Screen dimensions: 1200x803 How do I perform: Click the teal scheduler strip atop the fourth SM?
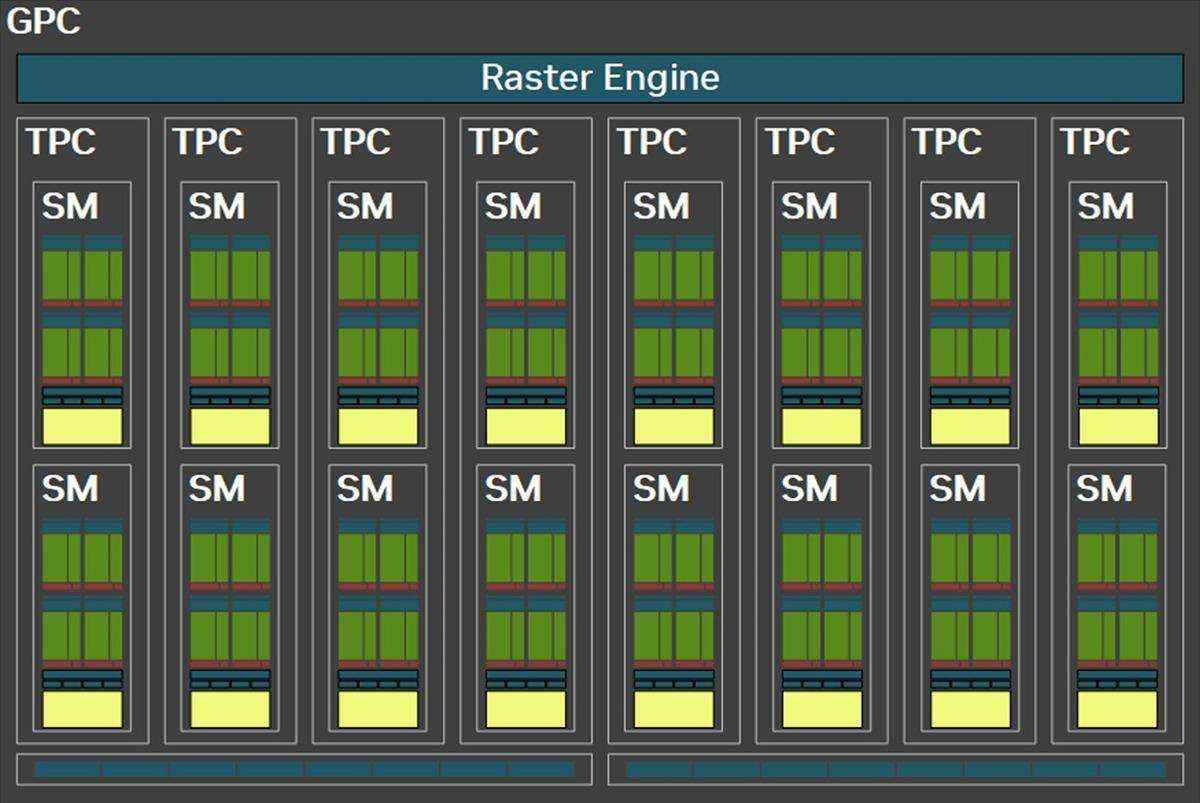pyautogui.click(x=525, y=240)
